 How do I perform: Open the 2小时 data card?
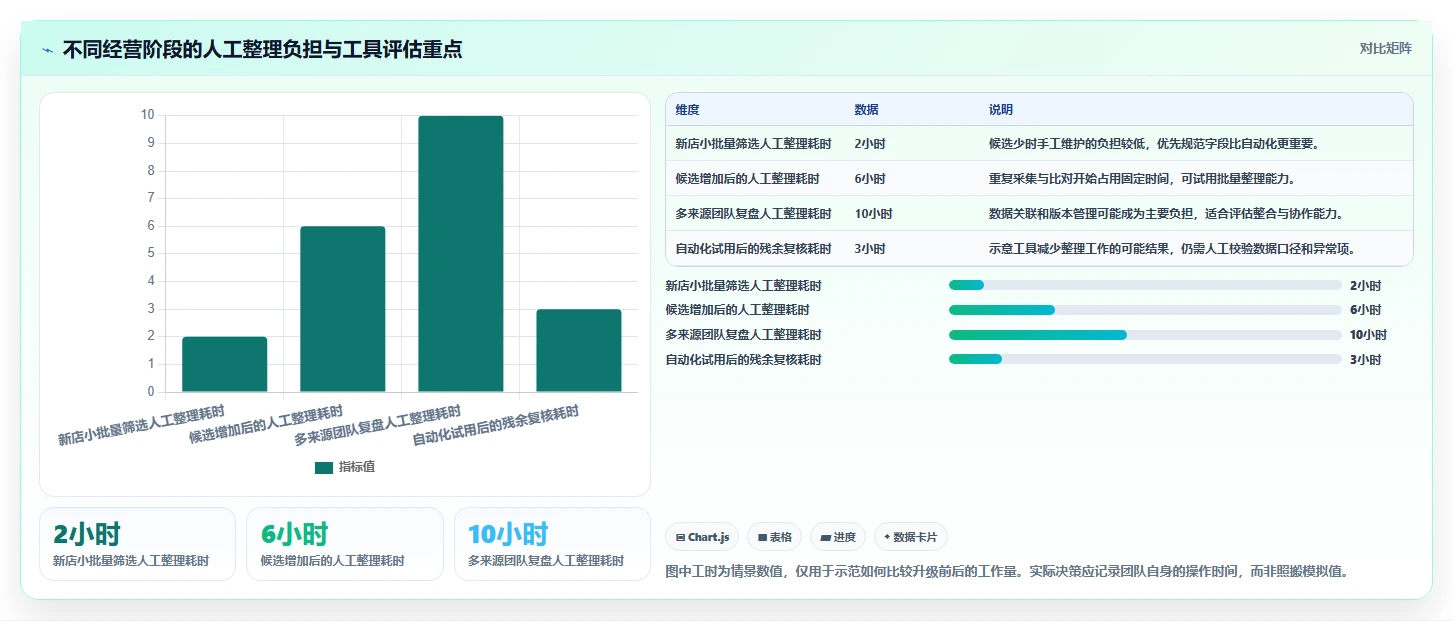137,544
